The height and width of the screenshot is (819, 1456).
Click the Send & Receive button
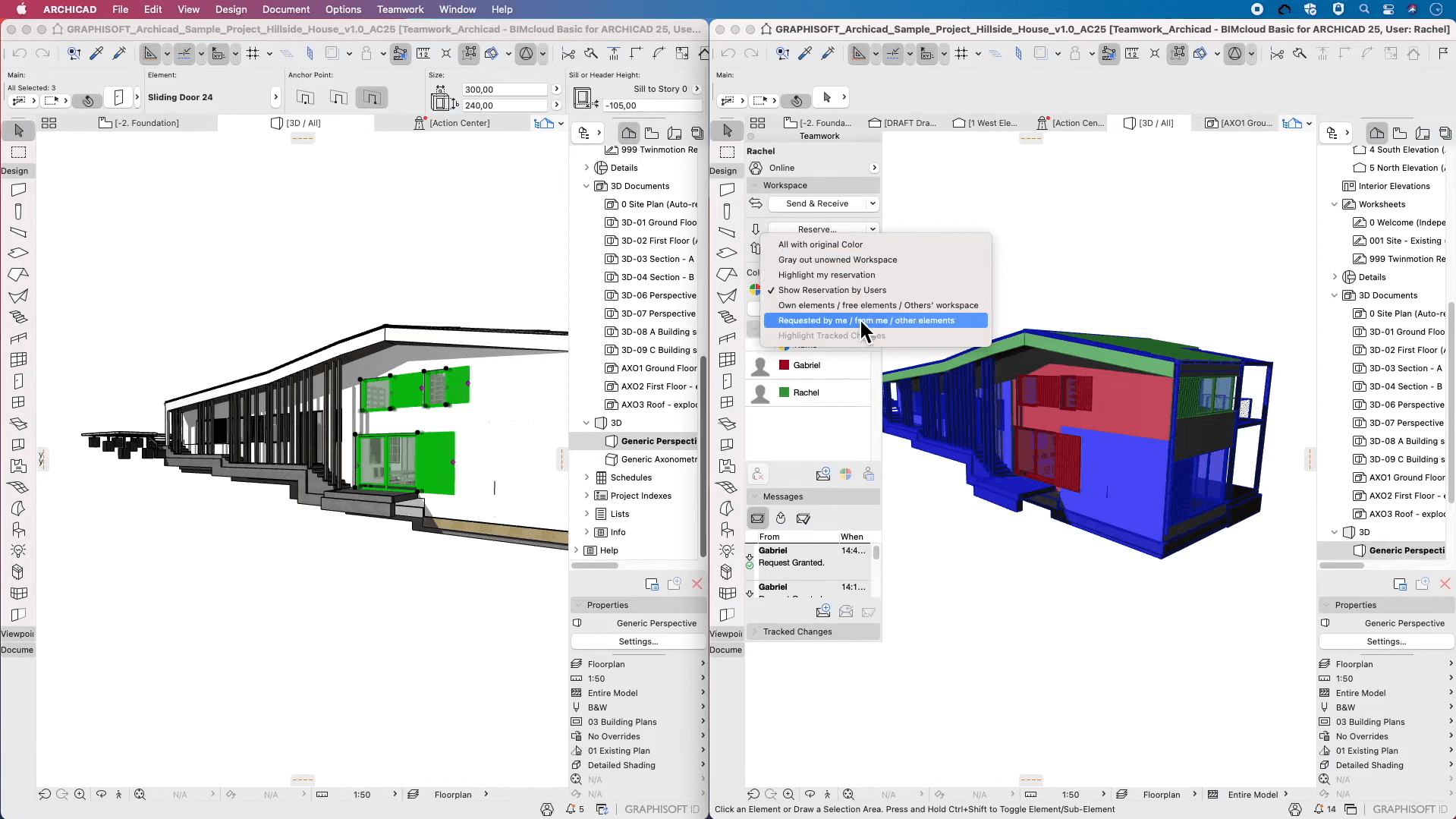click(x=816, y=203)
